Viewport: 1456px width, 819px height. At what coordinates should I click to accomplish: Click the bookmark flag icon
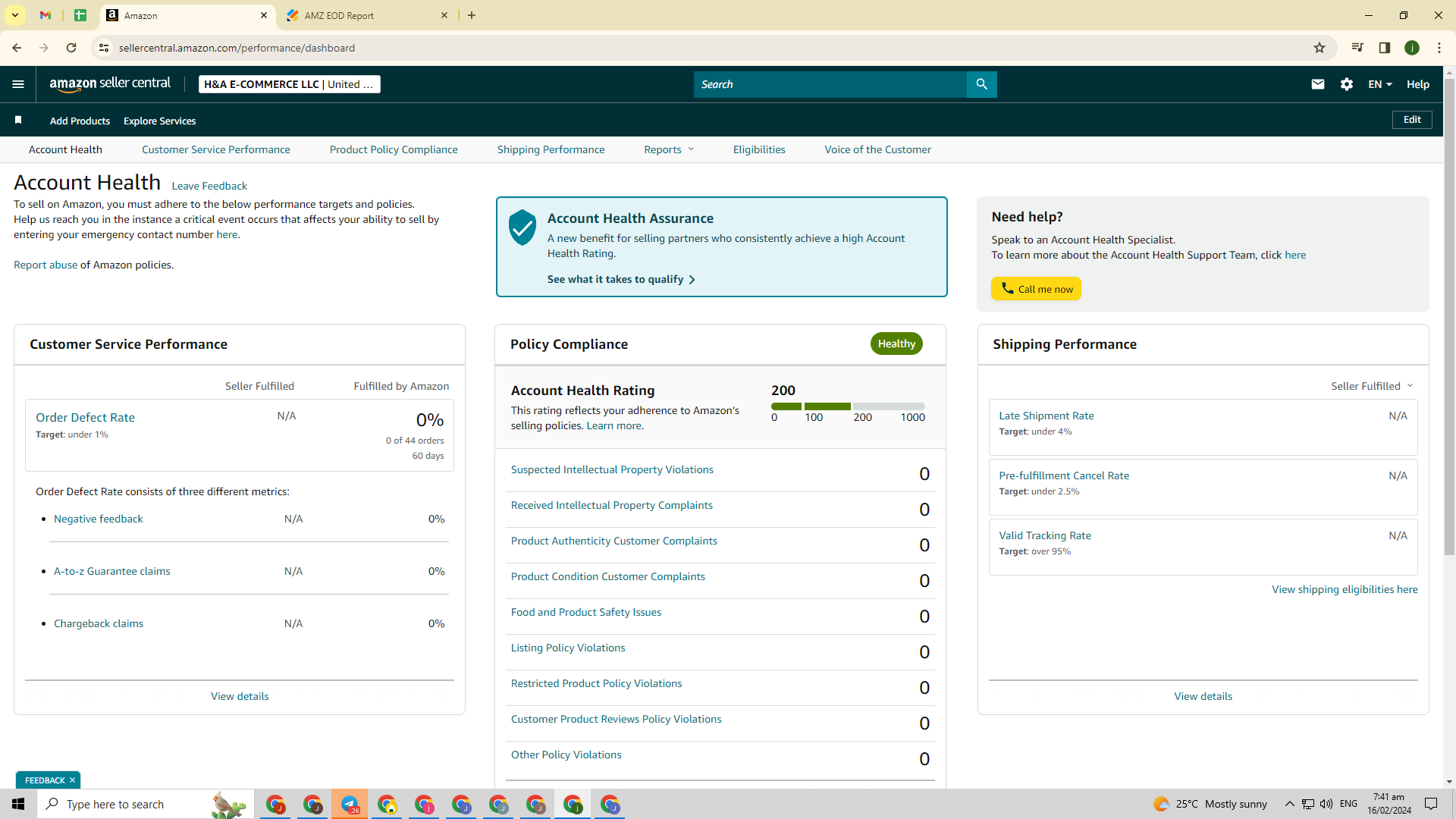(18, 120)
